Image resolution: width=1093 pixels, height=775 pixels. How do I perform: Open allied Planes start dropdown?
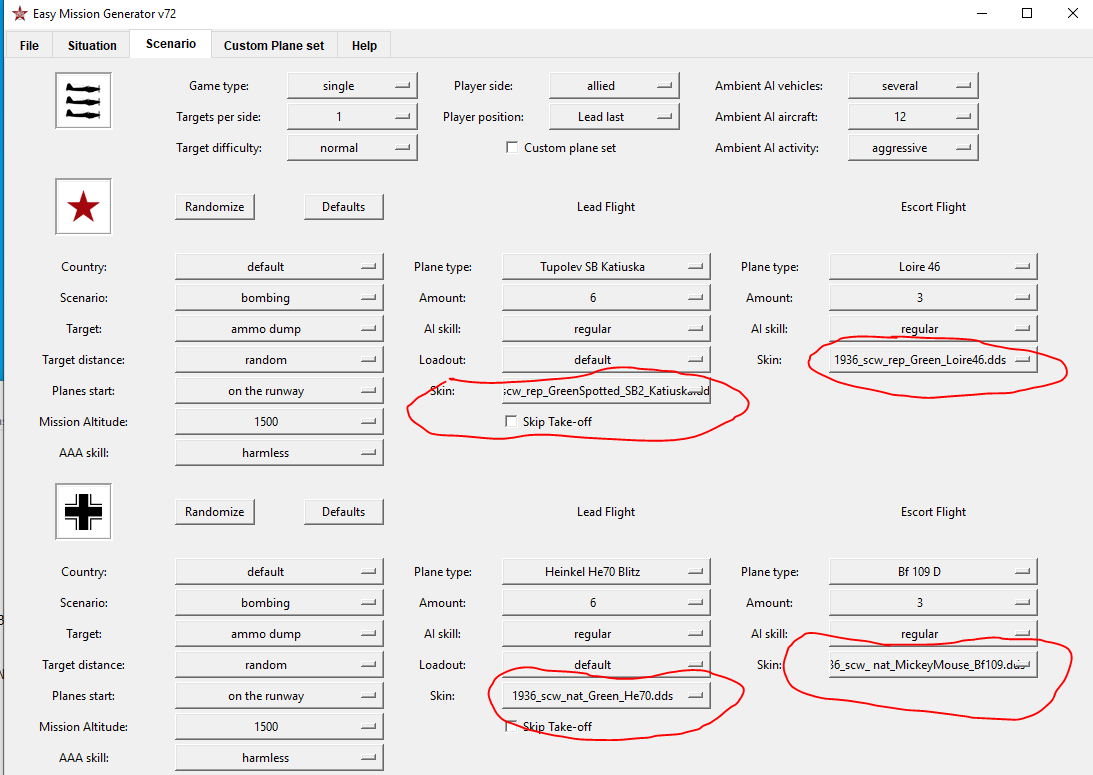coord(279,391)
